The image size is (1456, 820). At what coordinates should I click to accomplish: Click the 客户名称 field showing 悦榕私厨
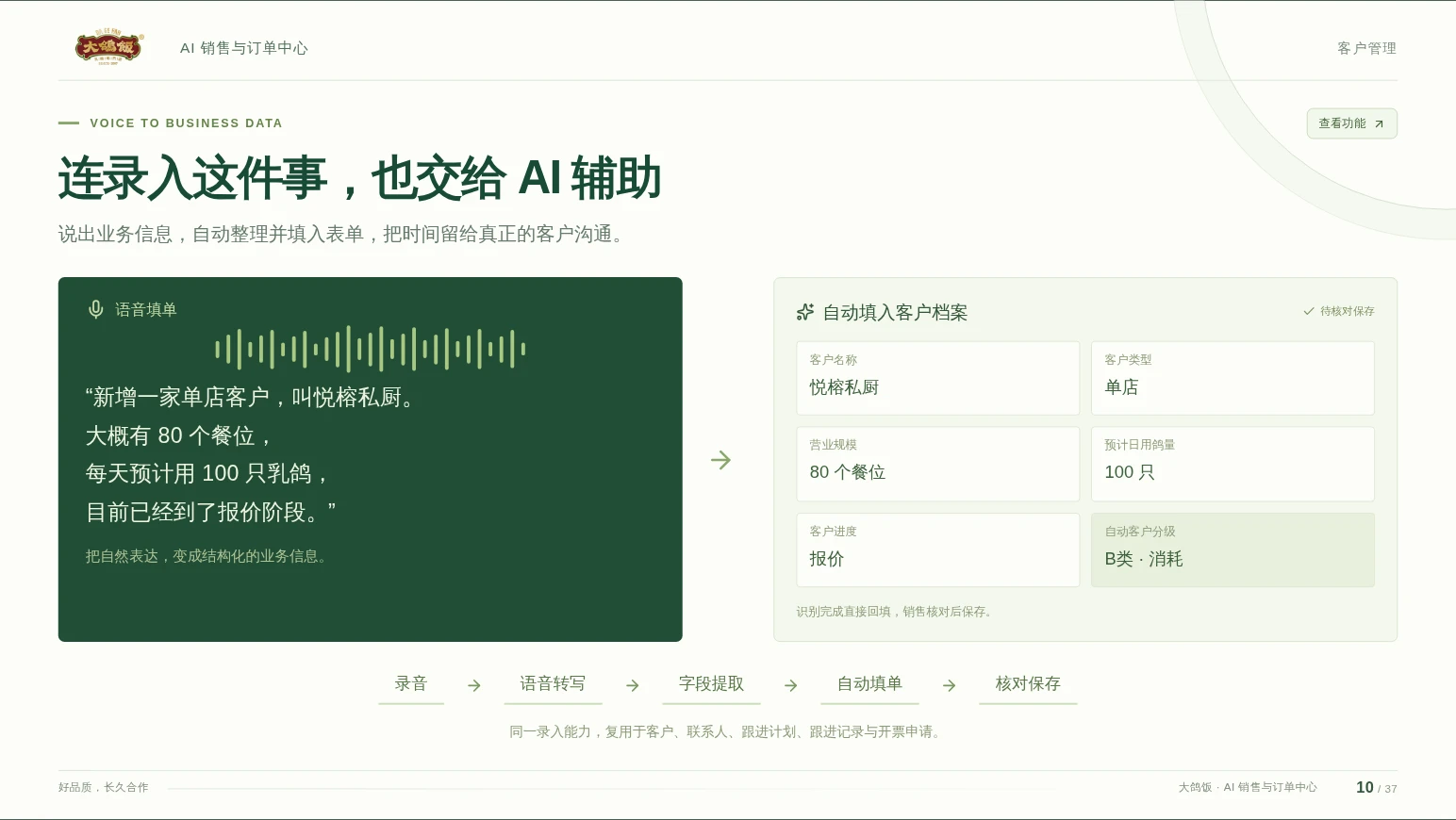(938, 378)
